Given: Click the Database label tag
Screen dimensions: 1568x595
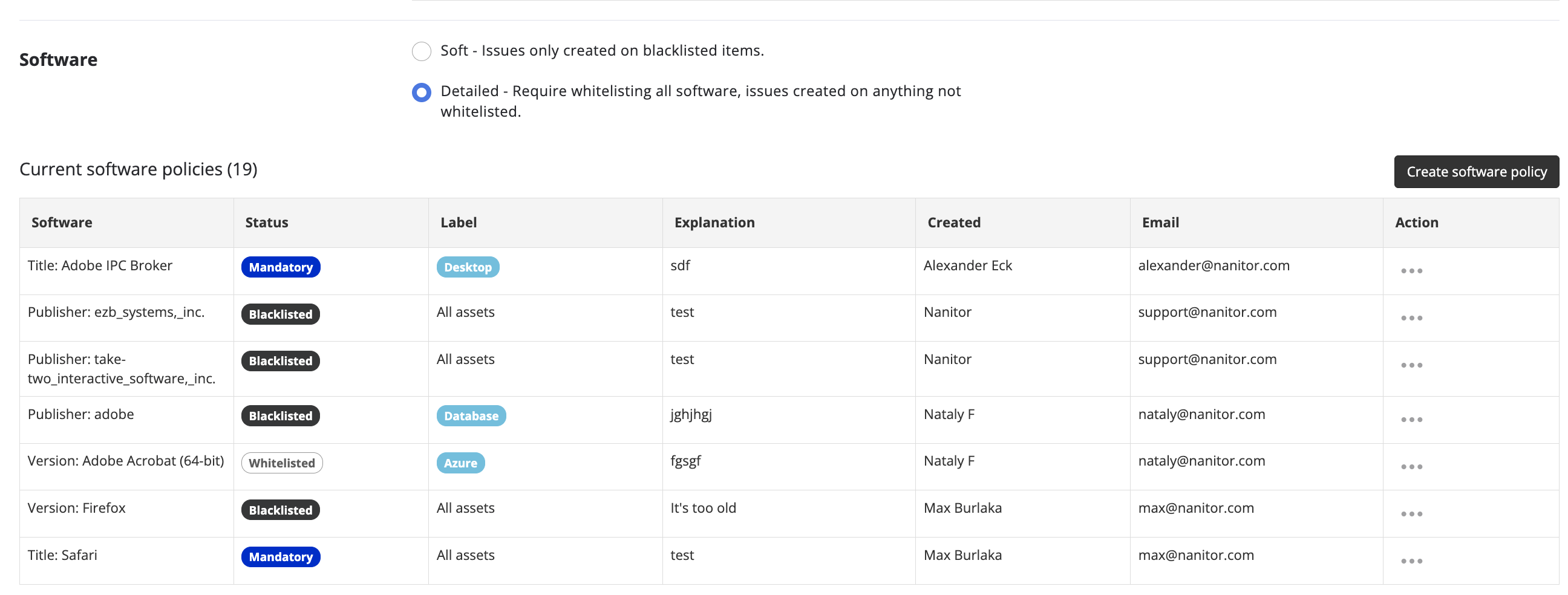Looking at the screenshot, I should point(471,416).
